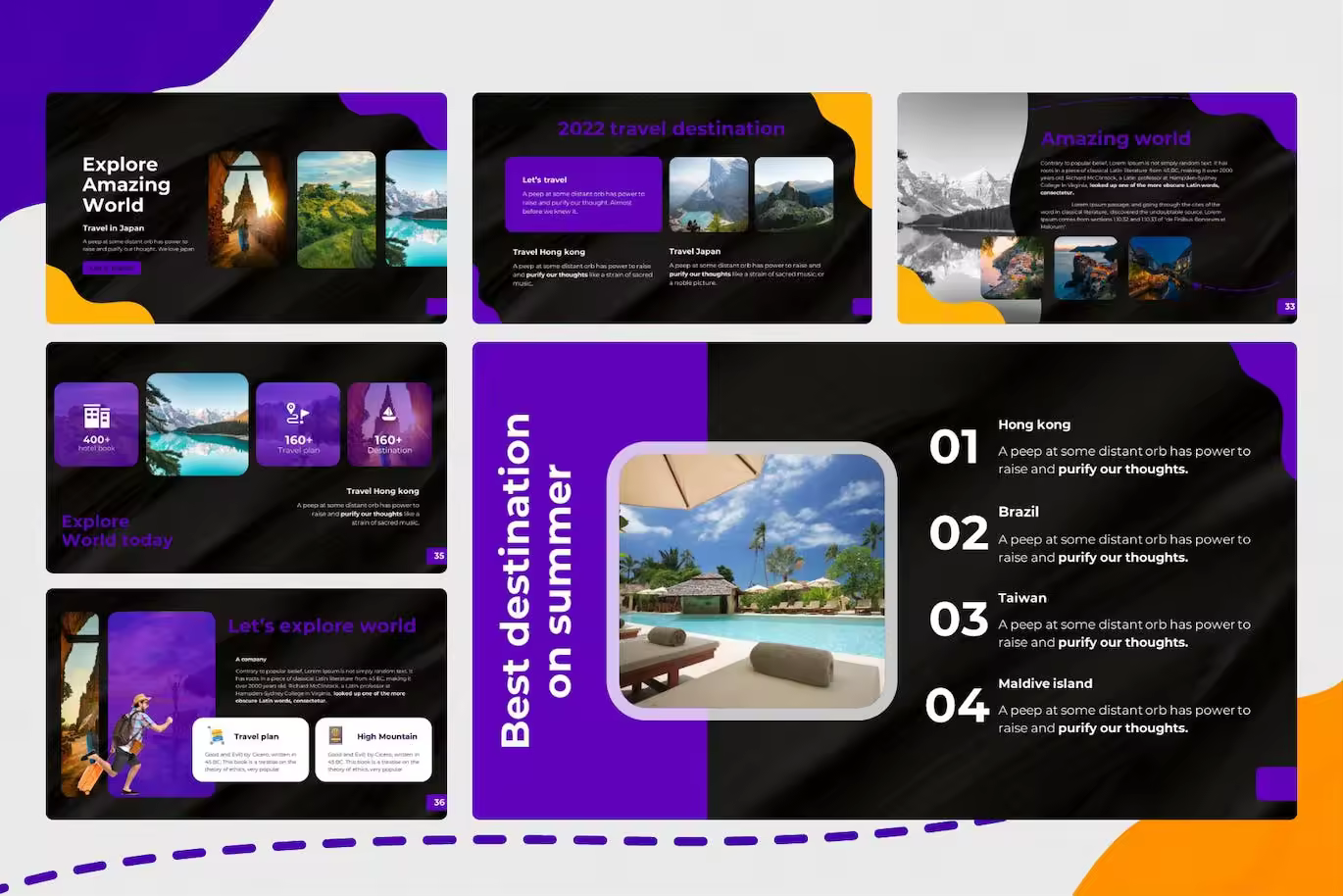The height and width of the screenshot is (896, 1343).
Task: Click the route flag icon above 160+ Travel plan
Action: click(298, 414)
